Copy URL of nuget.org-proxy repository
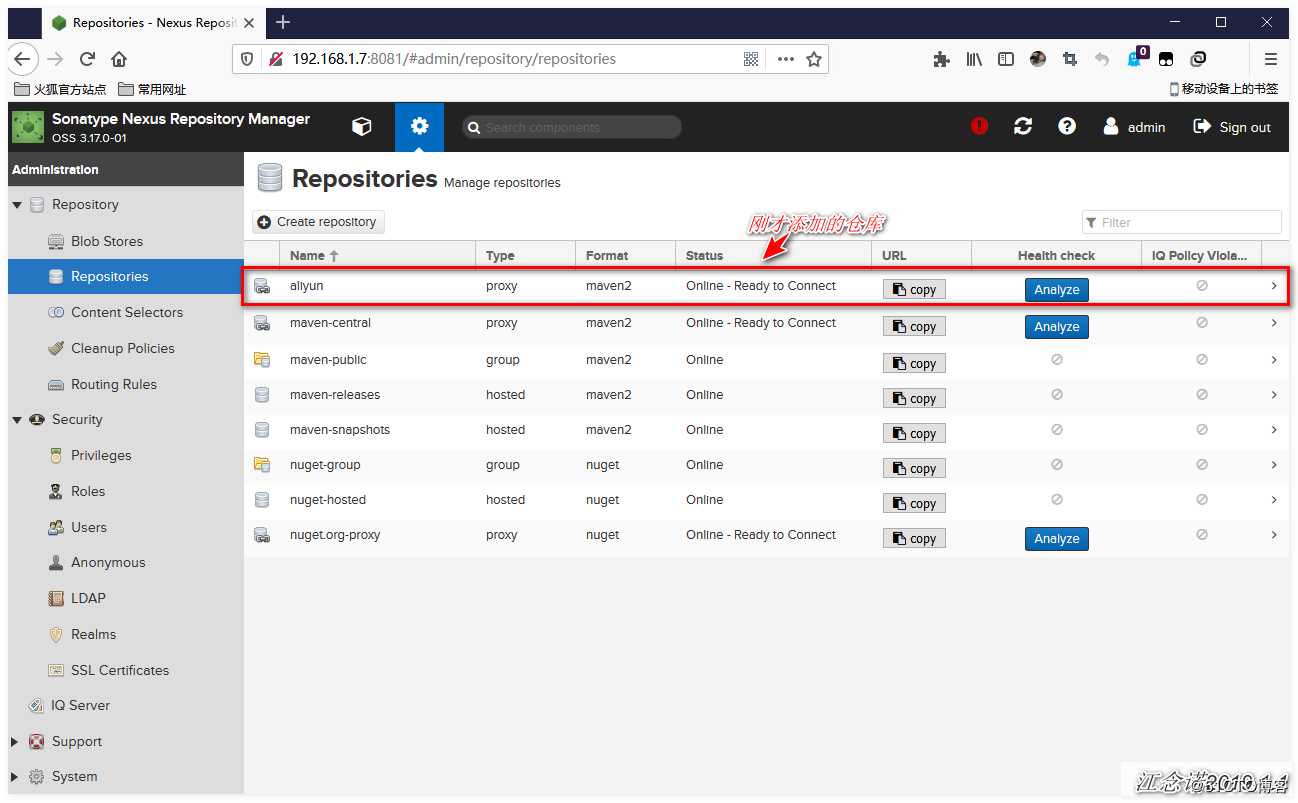The image size is (1298, 803). point(914,538)
